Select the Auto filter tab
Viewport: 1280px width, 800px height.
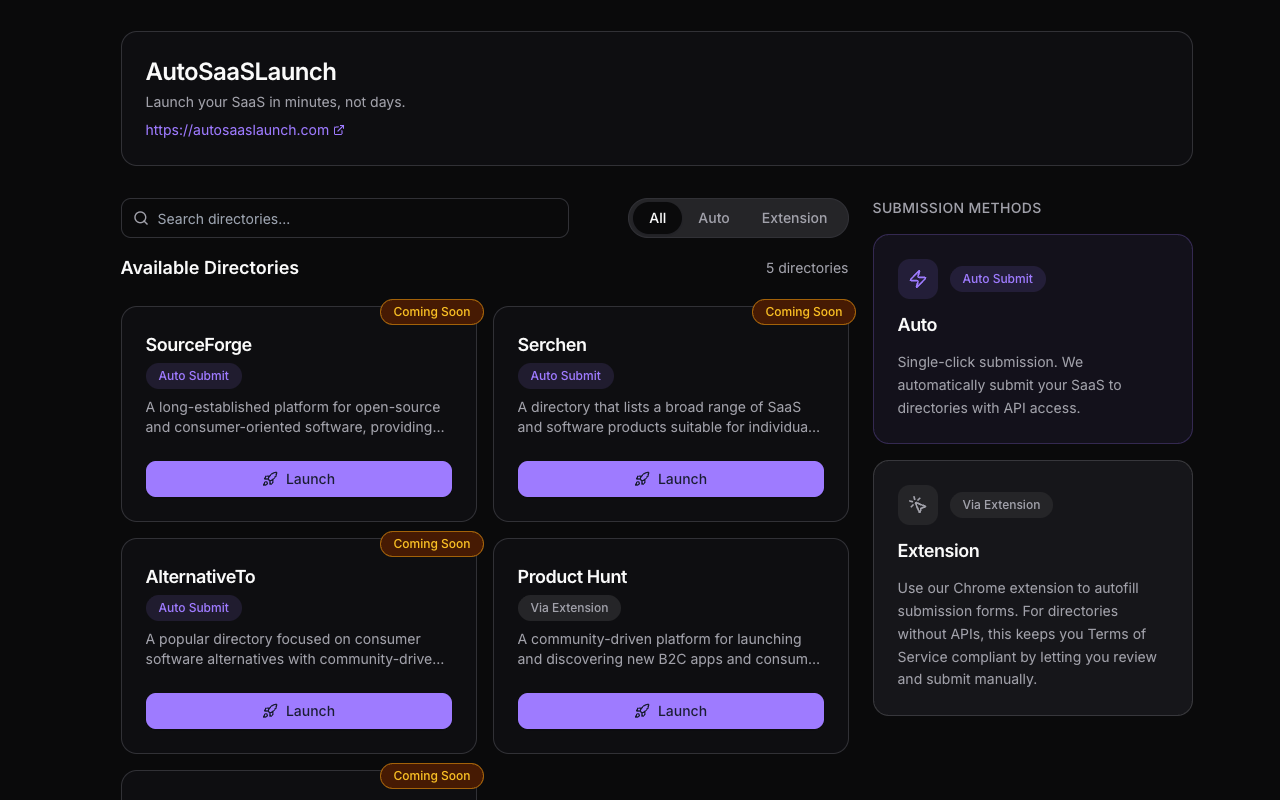point(714,217)
